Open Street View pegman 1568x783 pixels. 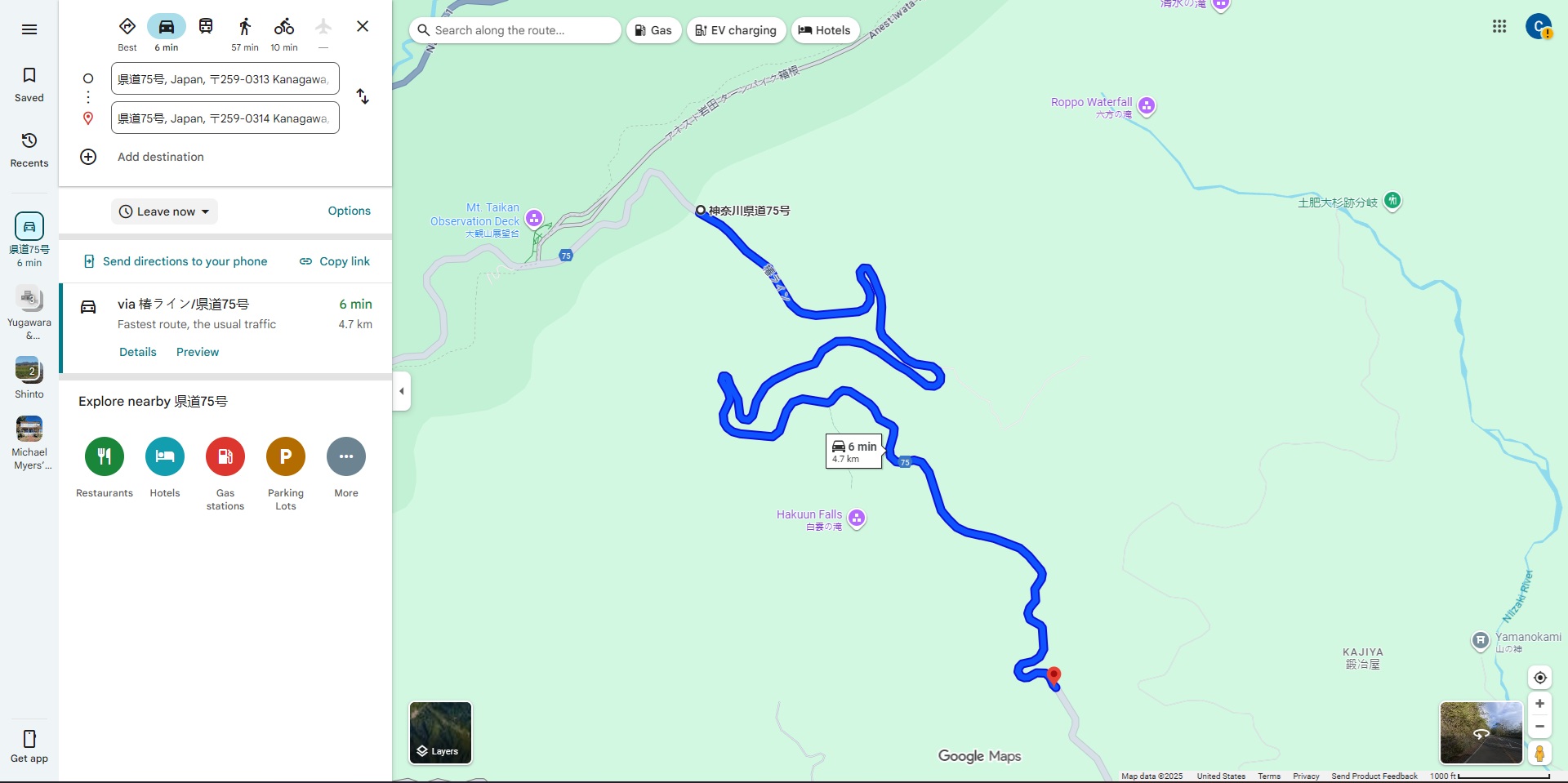pos(1539,753)
